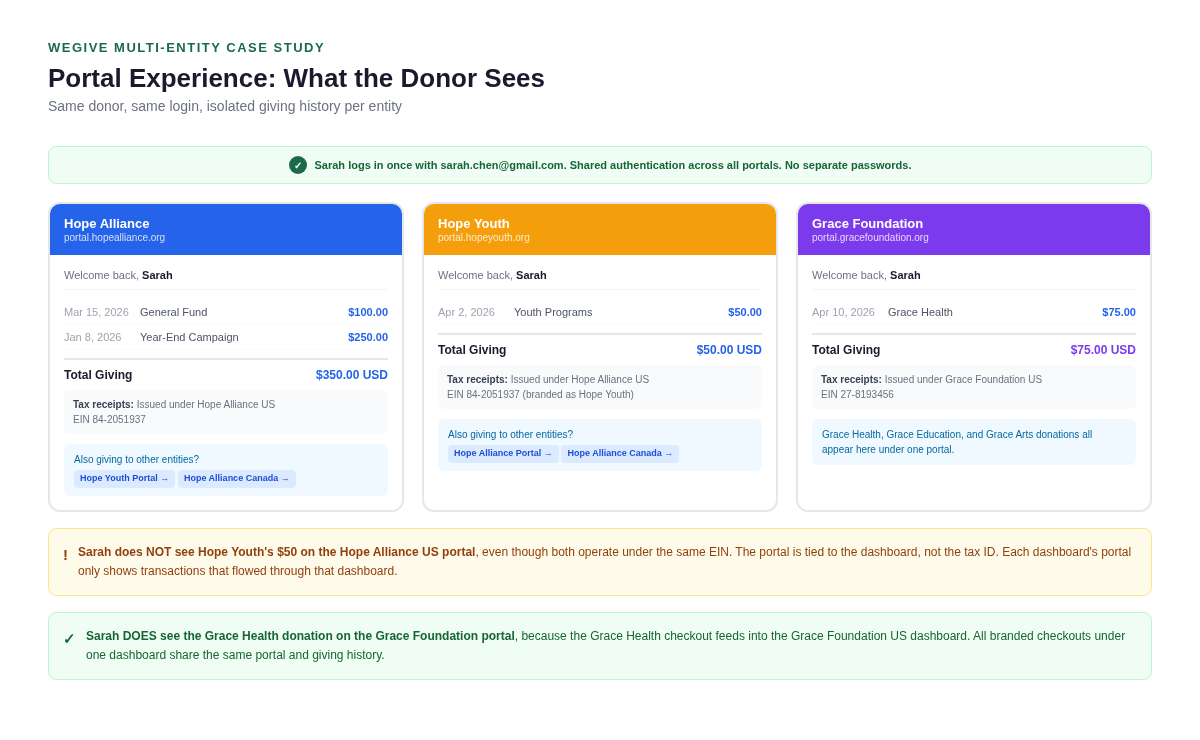Click the checkmark icon in green Grace Health notice

(69, 639)
